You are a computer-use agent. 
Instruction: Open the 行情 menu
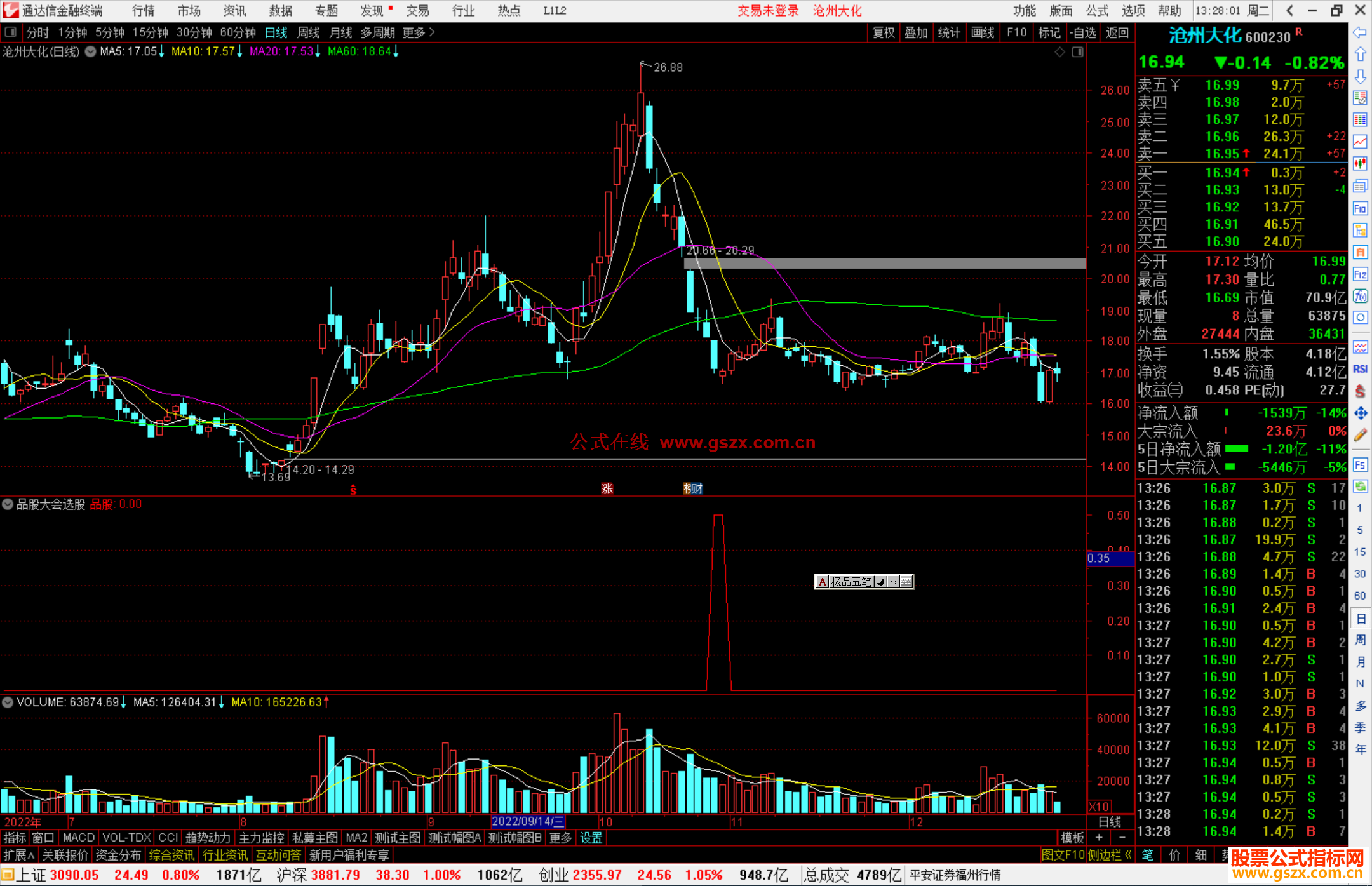(143, 11)
